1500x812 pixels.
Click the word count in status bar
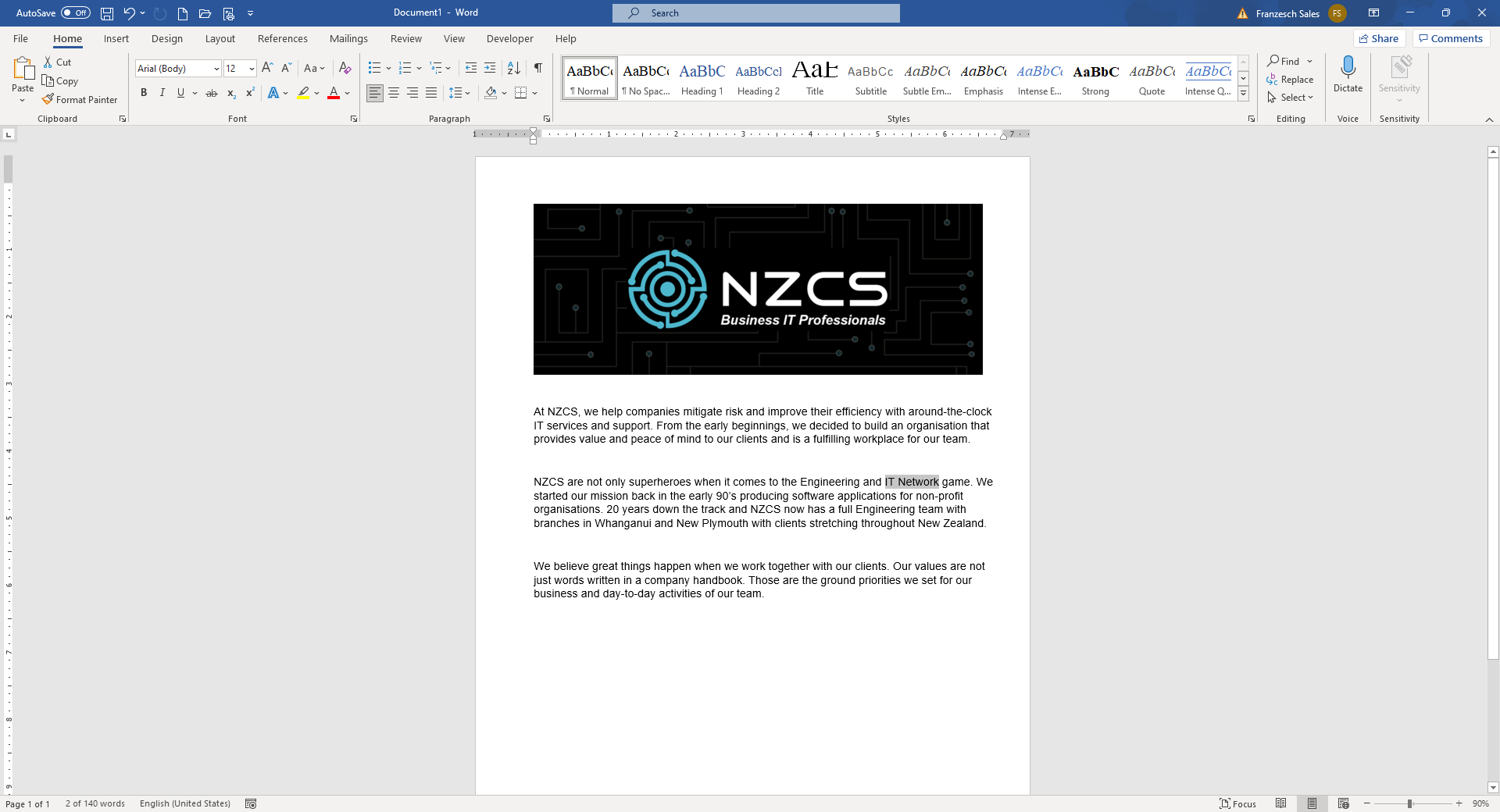(94, 803)
